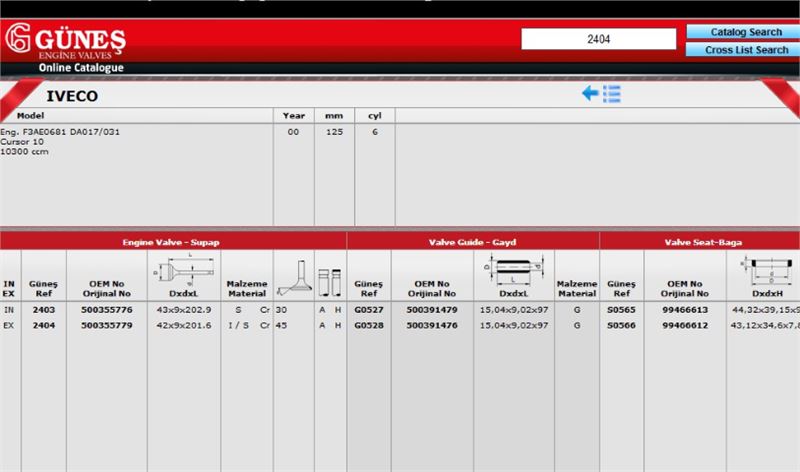Click the blue back arrow icon
800x472 pixels.
[x=590, y=93]
